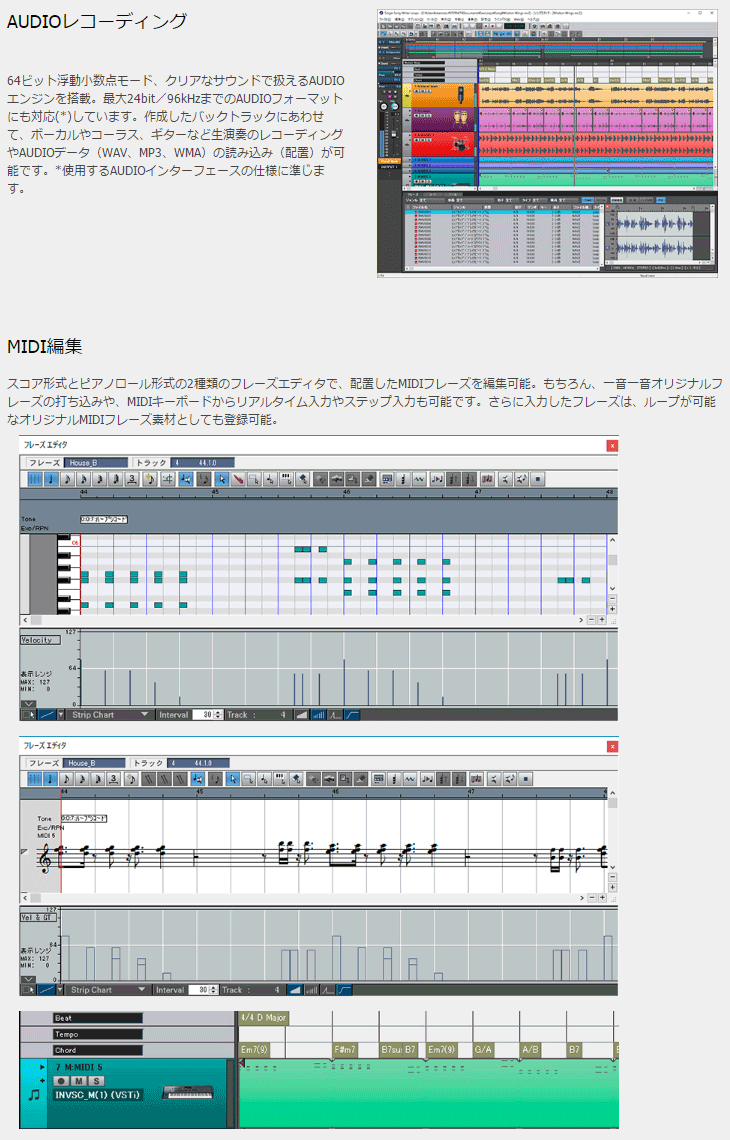Increase the Interval stepper in piano roll editor
The image size is (730, 1140).
tap(220, 712)
